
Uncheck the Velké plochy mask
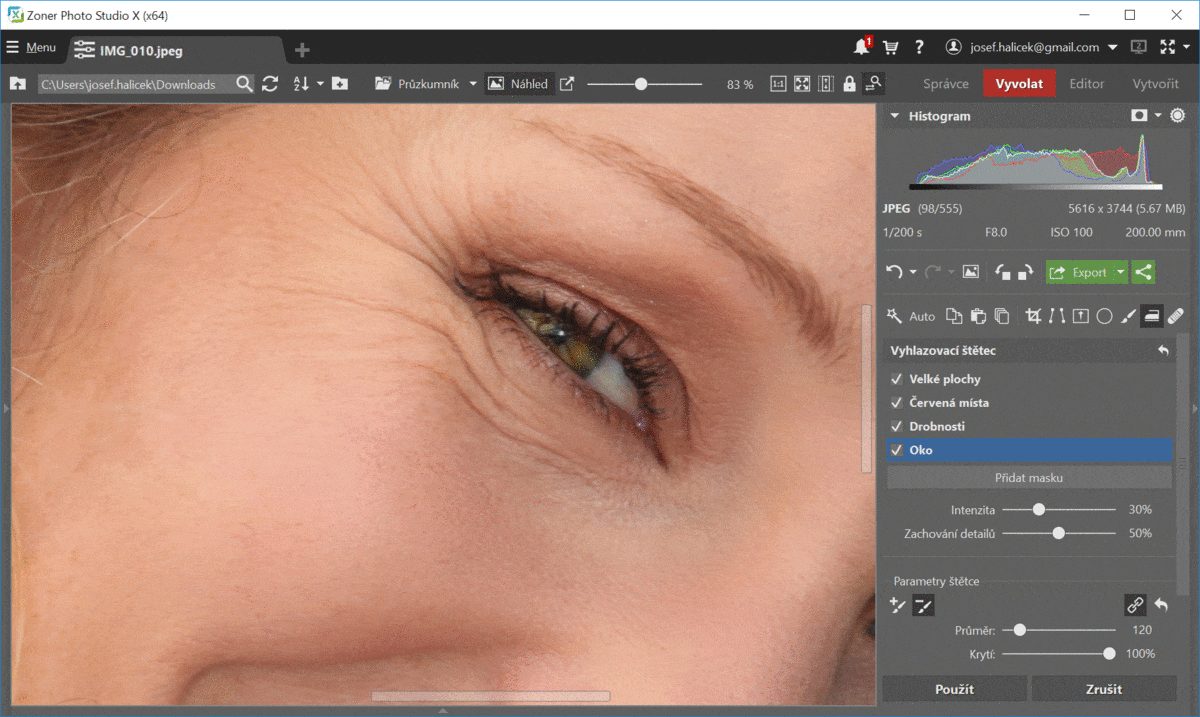click(897, 379)
